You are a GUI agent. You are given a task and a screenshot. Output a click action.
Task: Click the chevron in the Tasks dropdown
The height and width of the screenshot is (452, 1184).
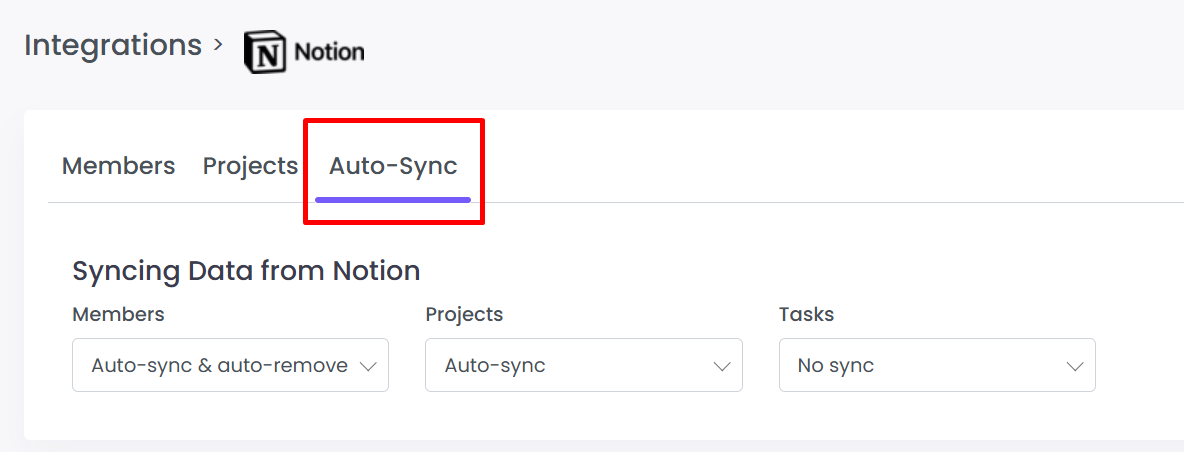(x=1075, y=367)
